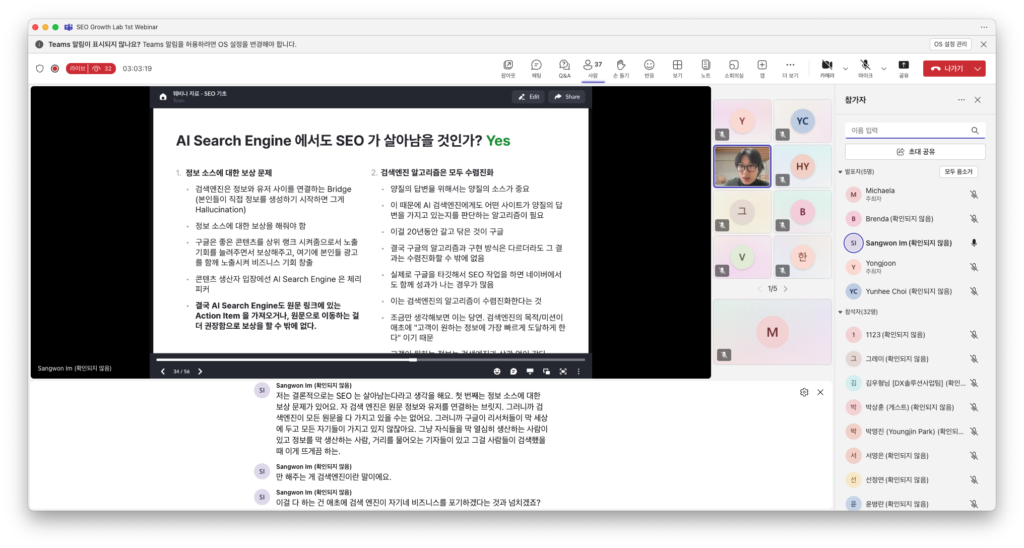The height and width of the screenshot is (548, 1024).
Task: Select attendee 선정연 in participants list
Action: [x=913, y=479]
